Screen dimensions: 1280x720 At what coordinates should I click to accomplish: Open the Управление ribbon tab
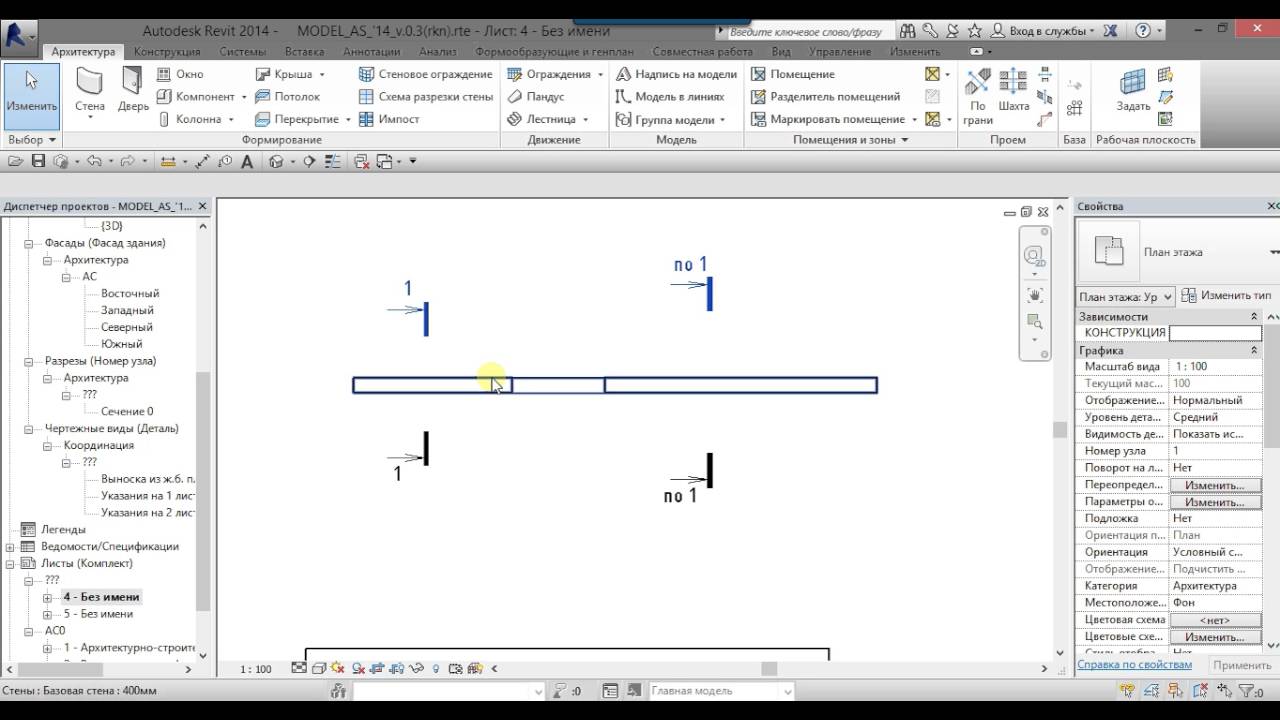click(839, 51)
